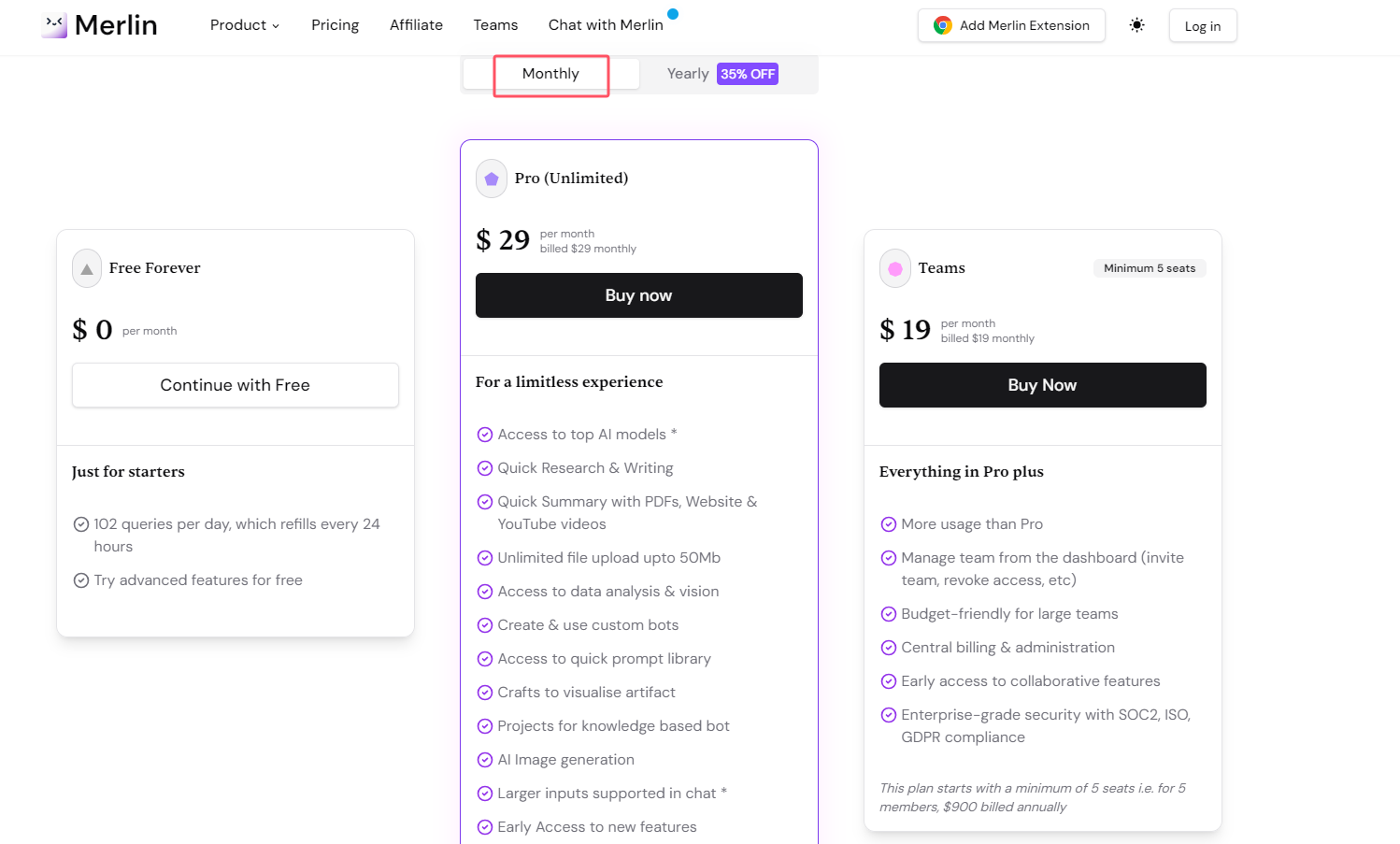The image size is (1400, 844).
Task: Click Continue with Free button
Action: coord(236,385)
